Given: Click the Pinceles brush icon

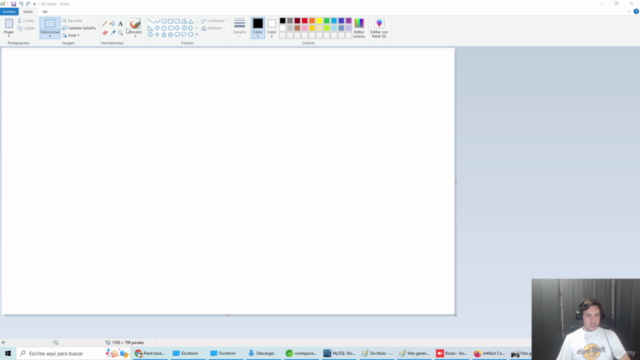Looking at the screenshot, I should (135, 23).
